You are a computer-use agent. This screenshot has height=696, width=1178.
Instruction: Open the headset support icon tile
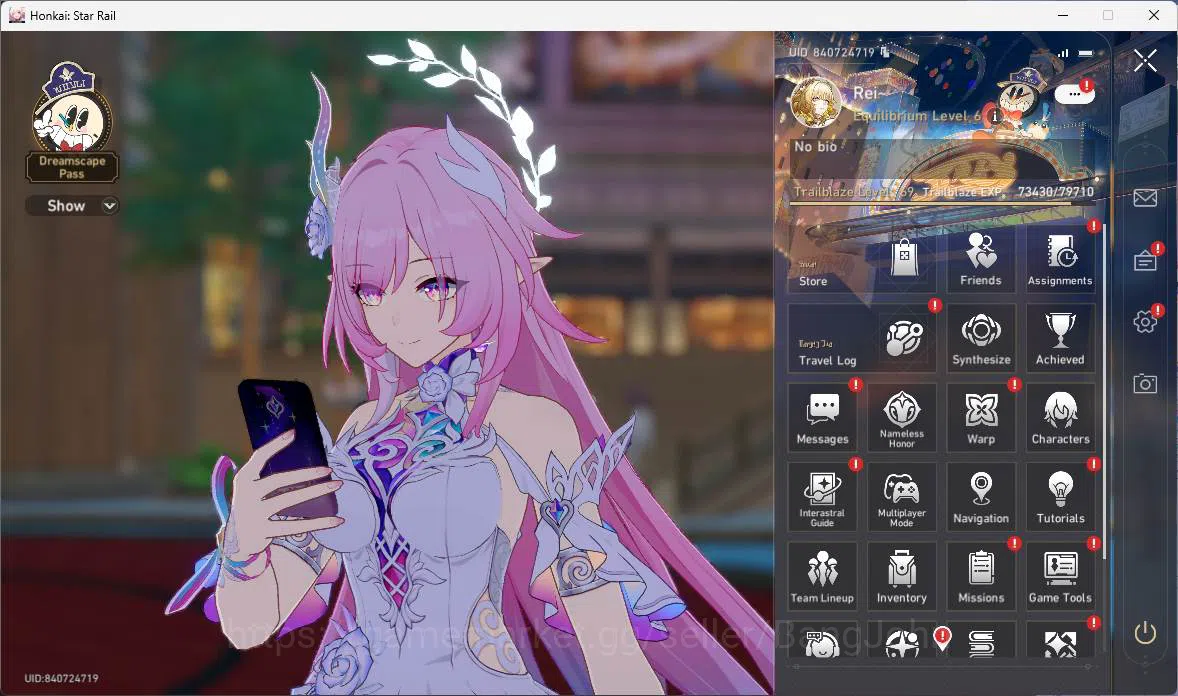(x=822, y=641)
